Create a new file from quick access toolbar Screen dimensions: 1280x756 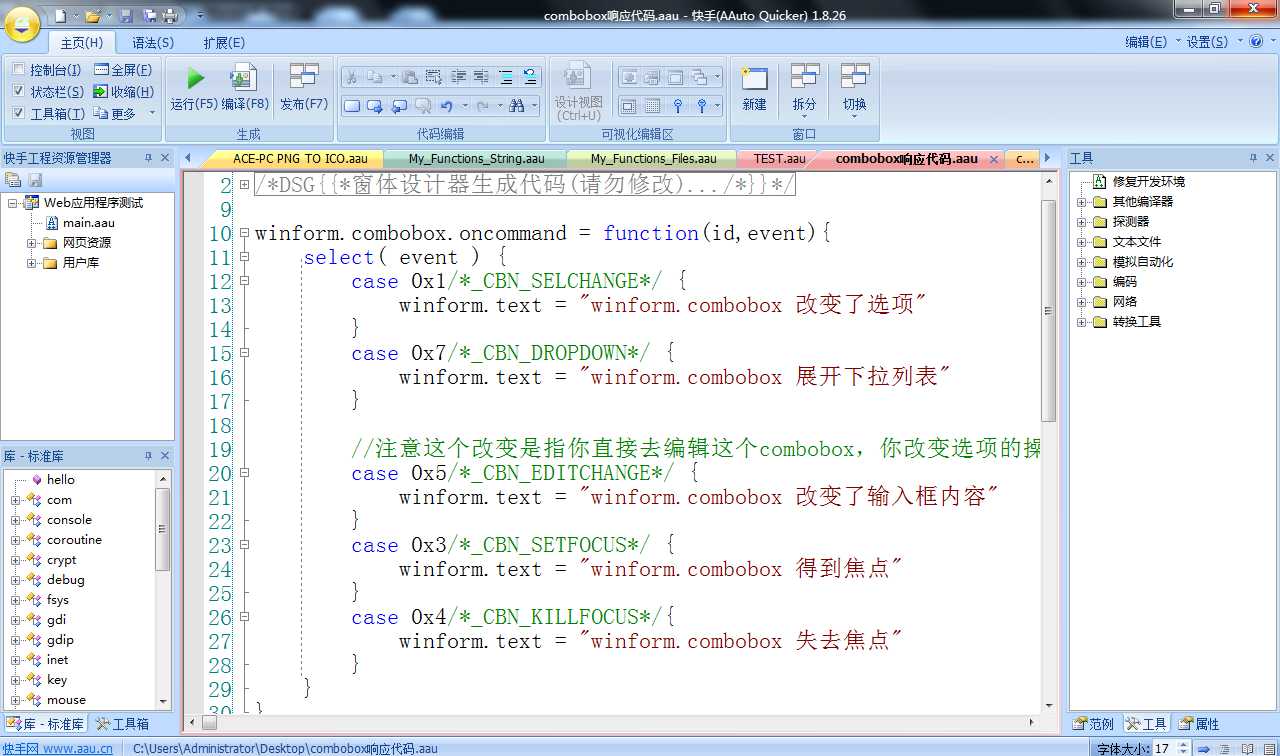[x=60, y=15]
